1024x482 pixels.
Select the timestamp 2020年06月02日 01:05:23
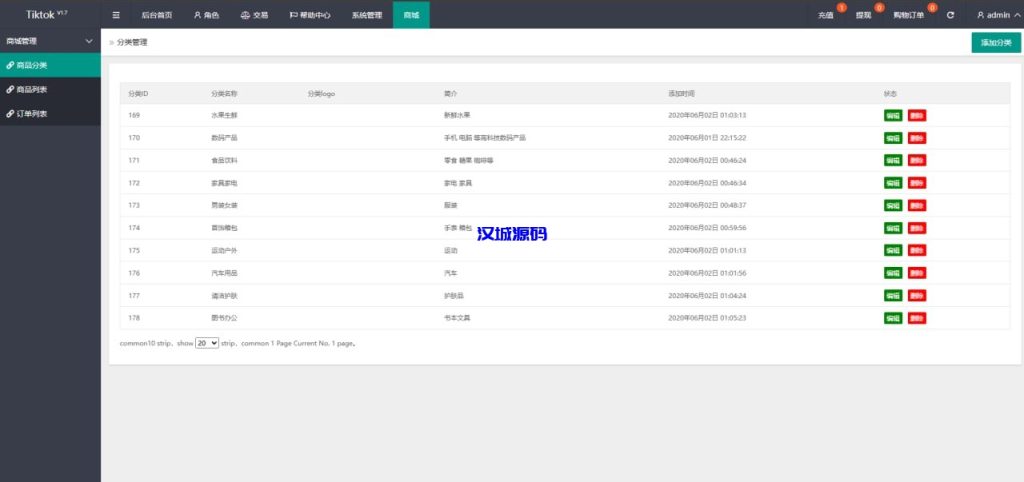[707, 318]
